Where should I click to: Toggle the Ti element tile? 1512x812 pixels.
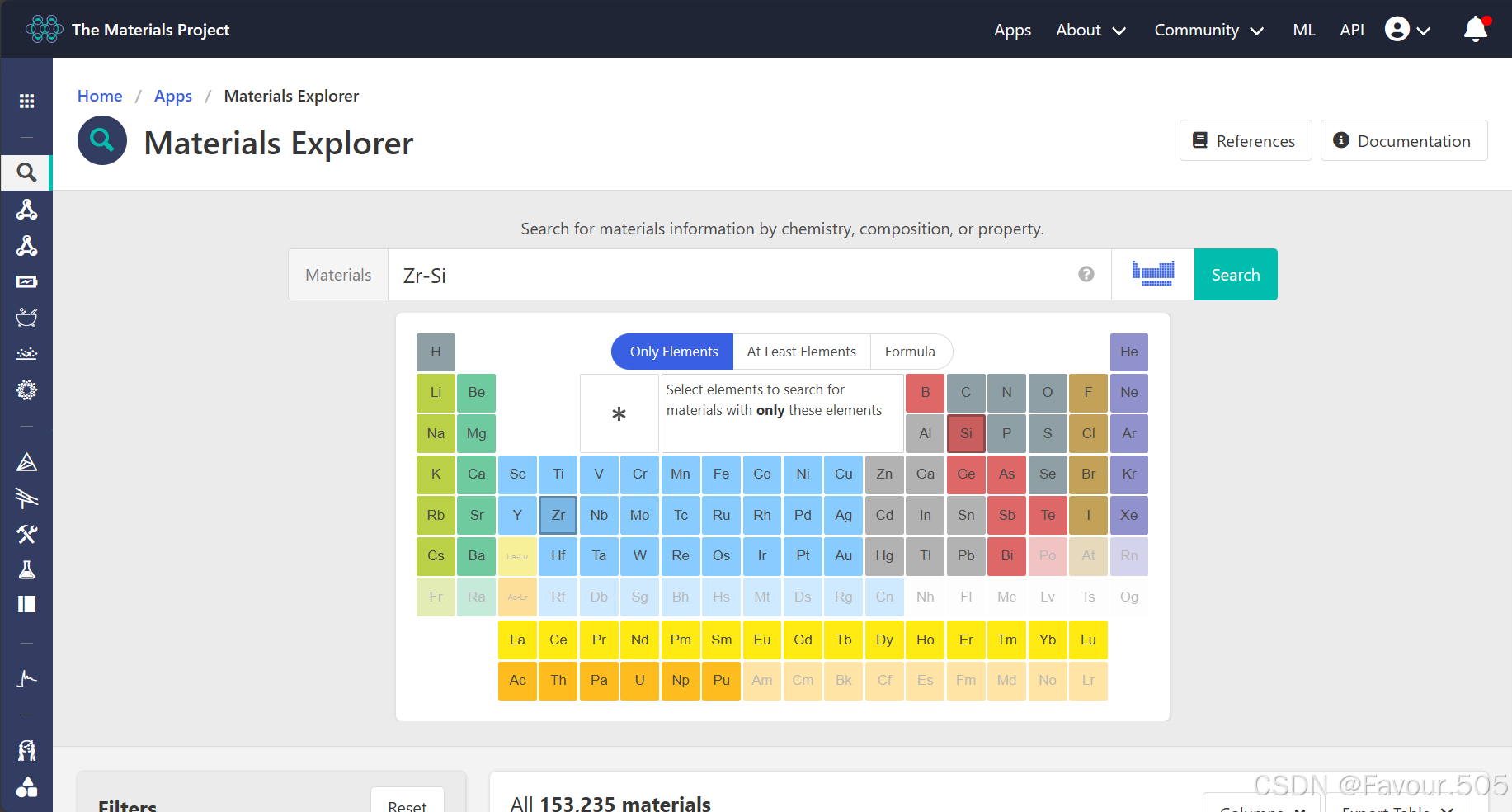click(x=558, y=474)
